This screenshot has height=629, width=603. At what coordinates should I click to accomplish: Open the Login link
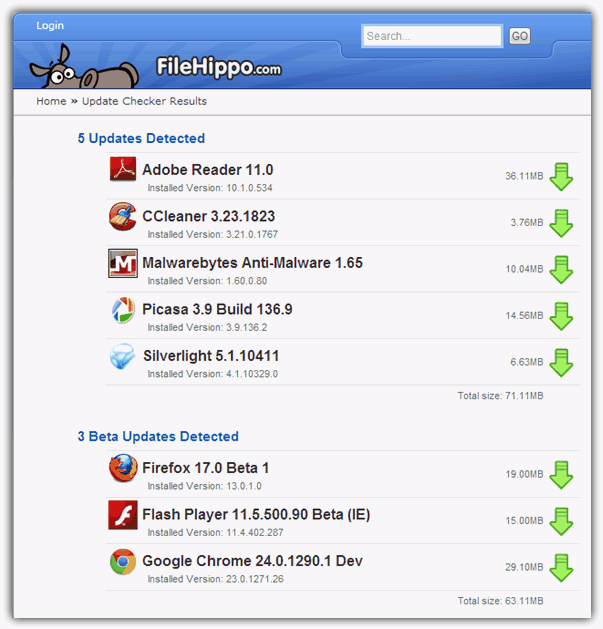click(x=50, y=25)
